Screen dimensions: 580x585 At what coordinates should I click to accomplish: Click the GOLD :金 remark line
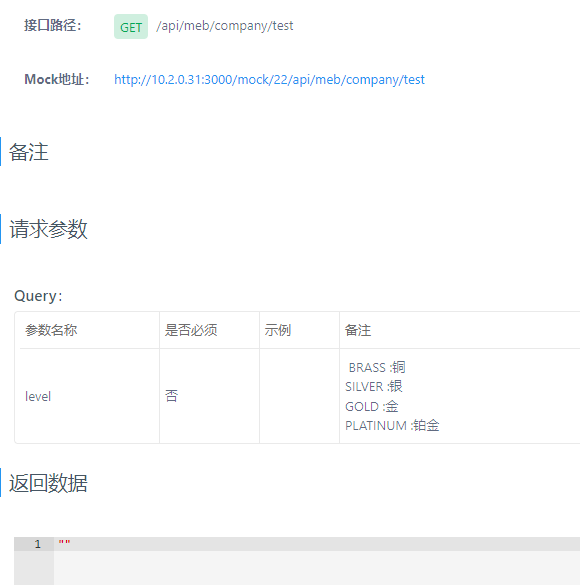tap(371, 406)
